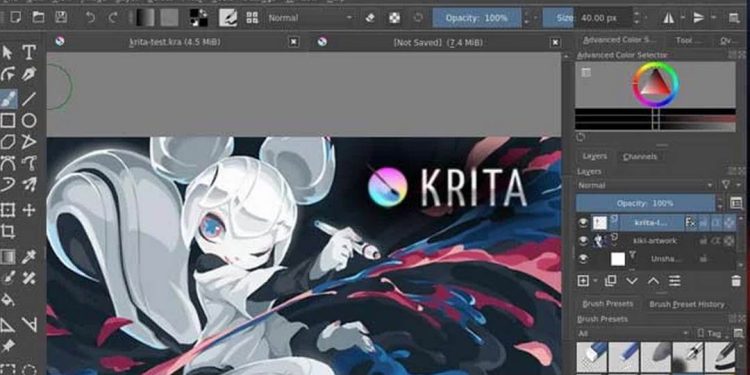Select the Polyline tool
750x375 pixels.
point(29,142)
